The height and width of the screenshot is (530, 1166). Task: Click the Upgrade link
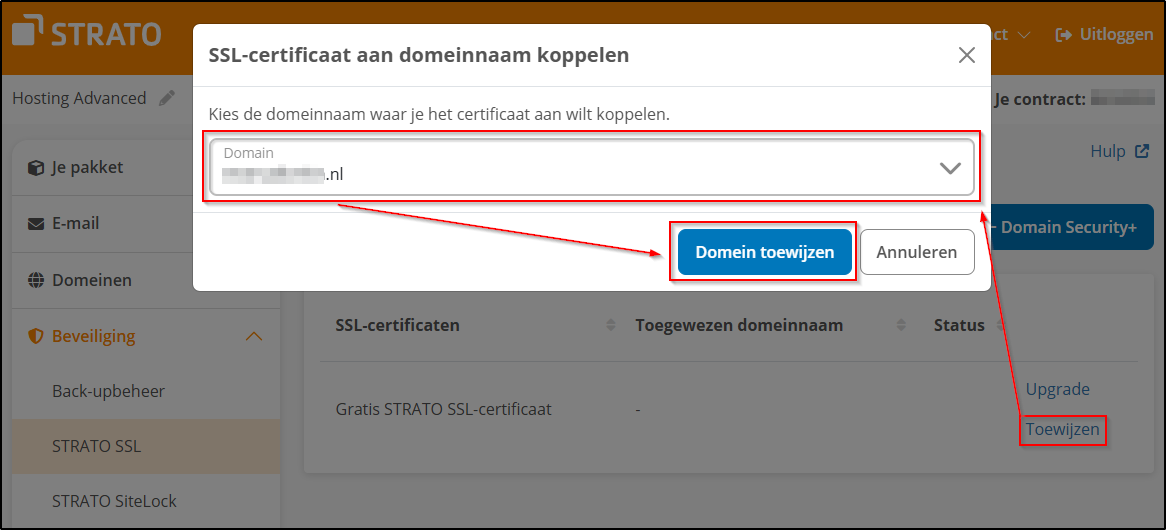[x=1057, y=390]
